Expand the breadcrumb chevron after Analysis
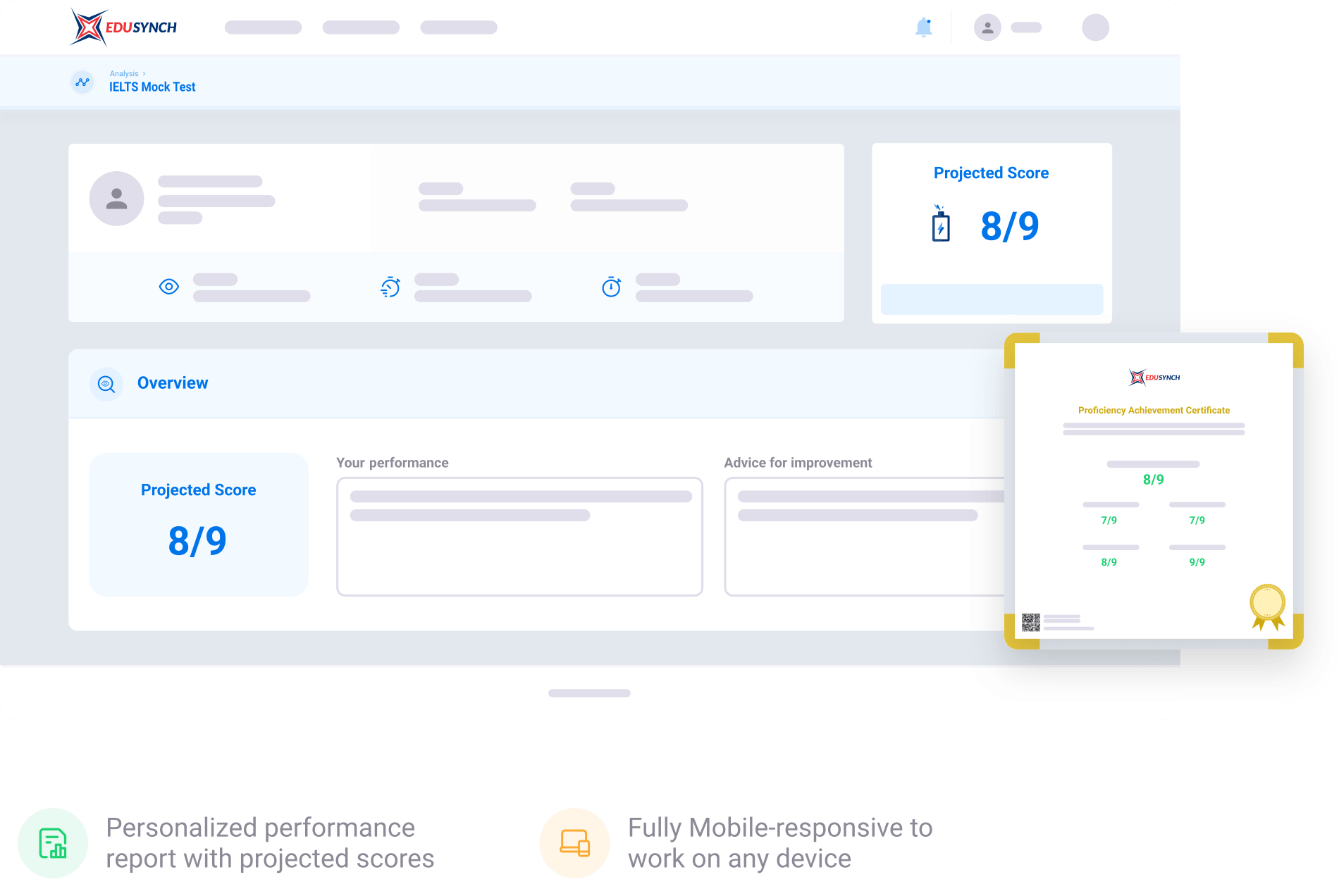This screenshot has height=896, width=1339. click(x=144, y=73)
